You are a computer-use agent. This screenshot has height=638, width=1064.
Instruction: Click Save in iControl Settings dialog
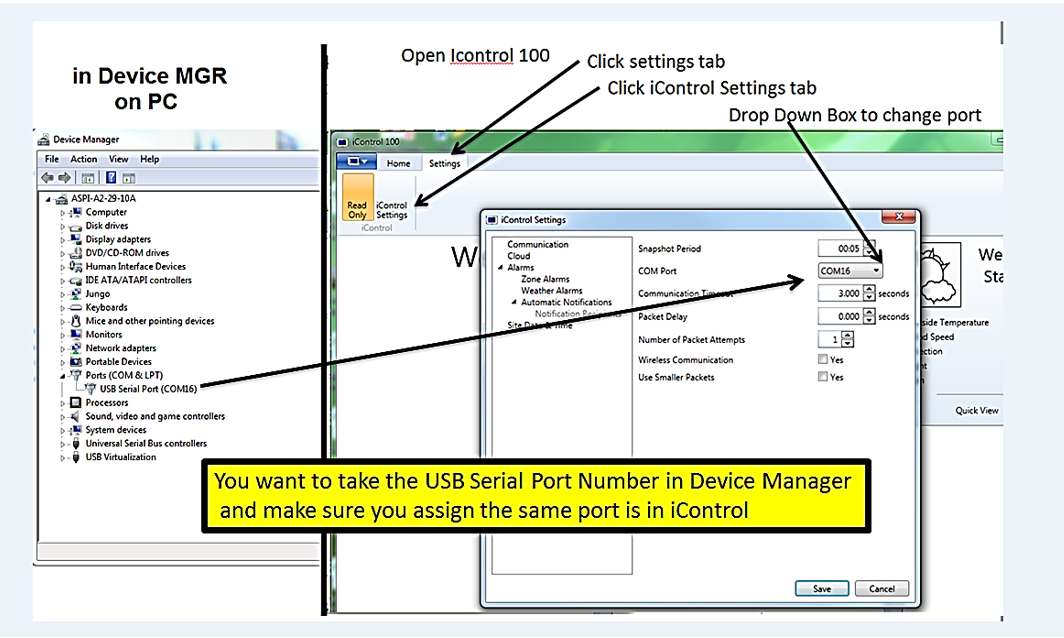(822, 588)
